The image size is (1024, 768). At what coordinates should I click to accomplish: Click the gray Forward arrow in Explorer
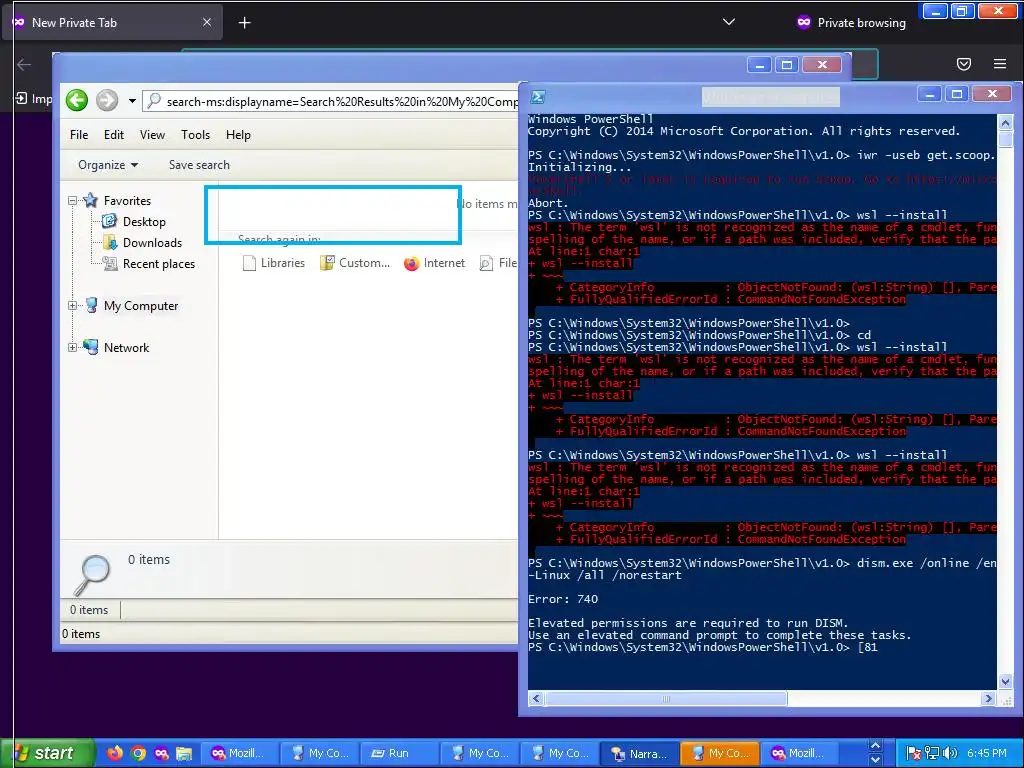point(107,101)
